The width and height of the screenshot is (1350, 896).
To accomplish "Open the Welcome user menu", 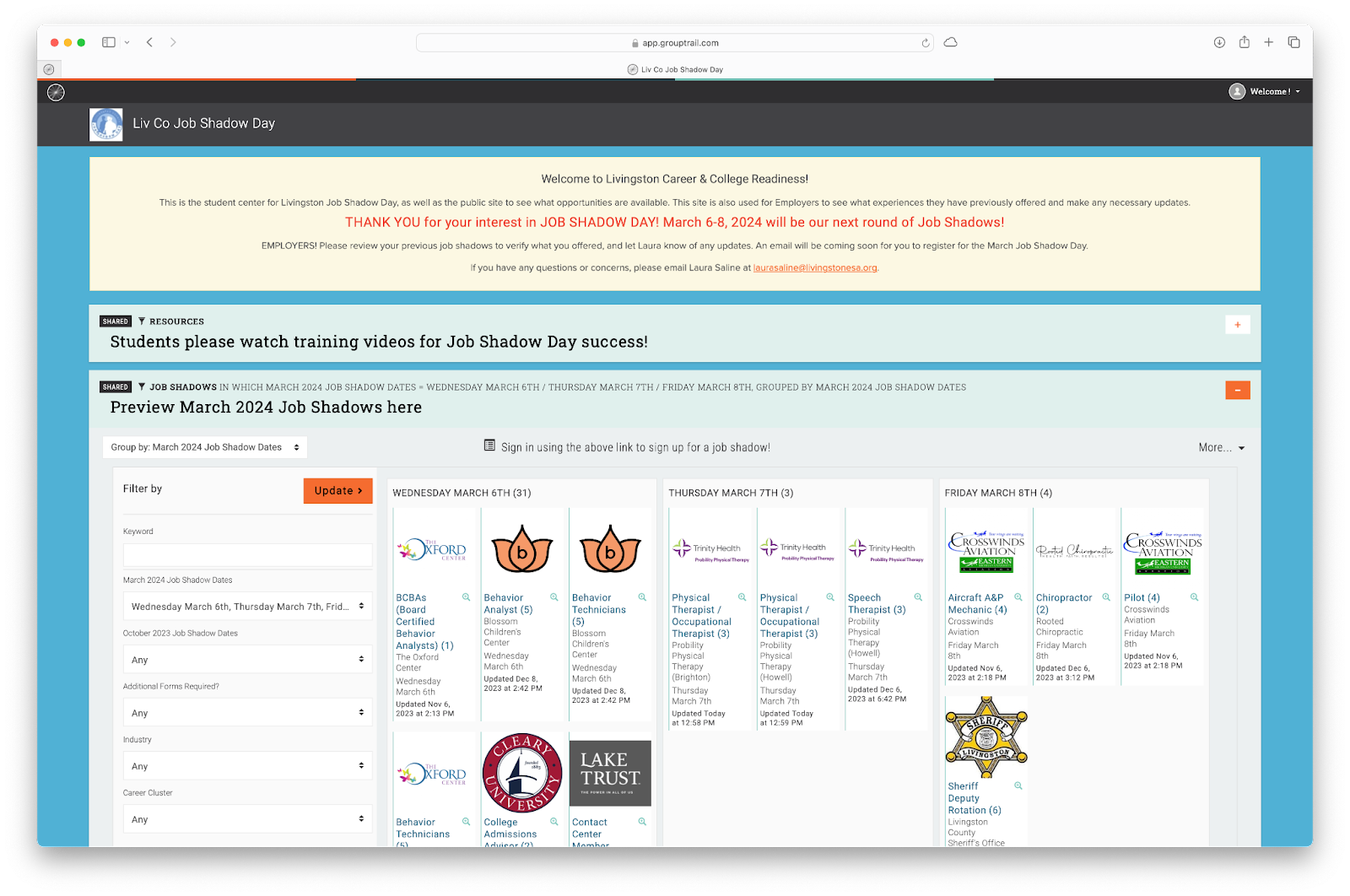I will click(x=1264, y=91).
